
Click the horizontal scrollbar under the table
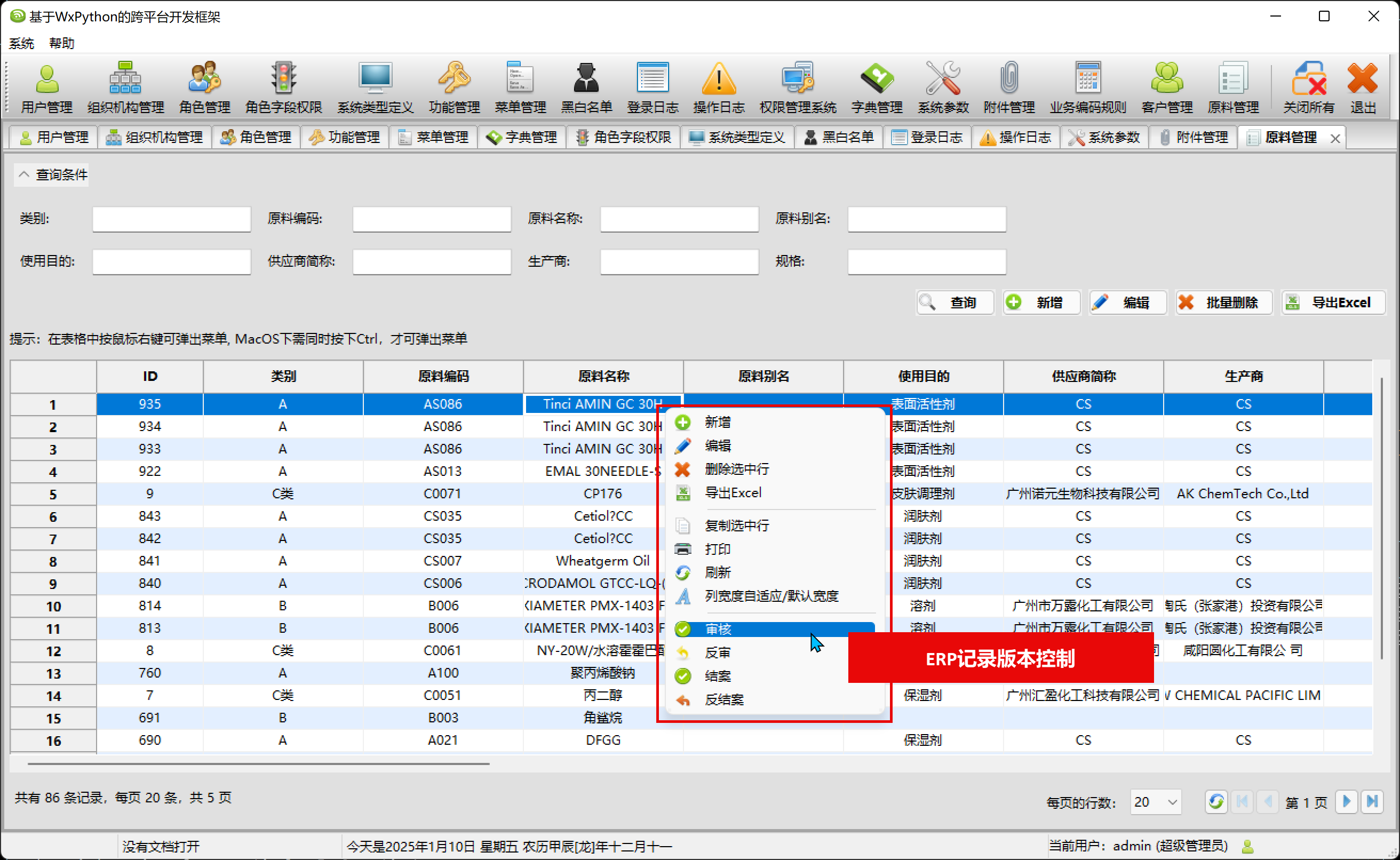[x=259, y=764]
